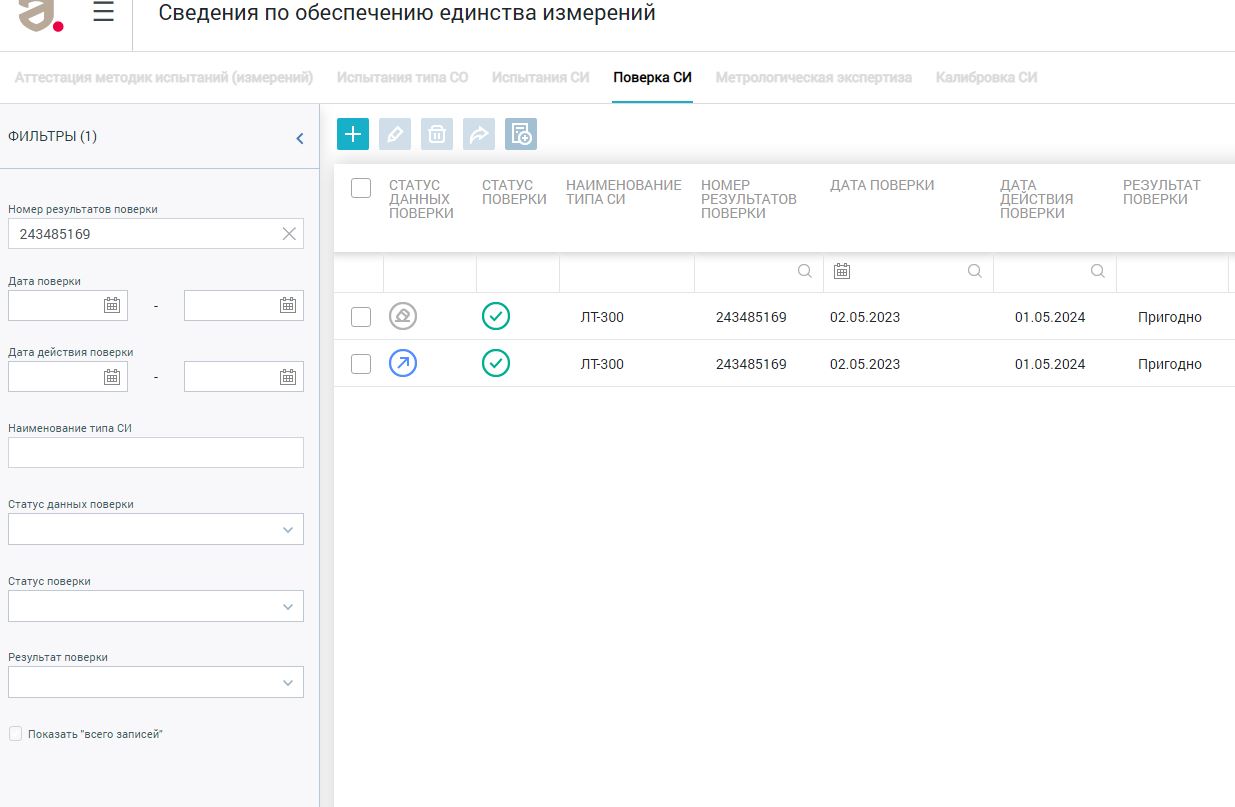
Task: Toggle the select-all checkbox in table header
Action: [361, 188]
